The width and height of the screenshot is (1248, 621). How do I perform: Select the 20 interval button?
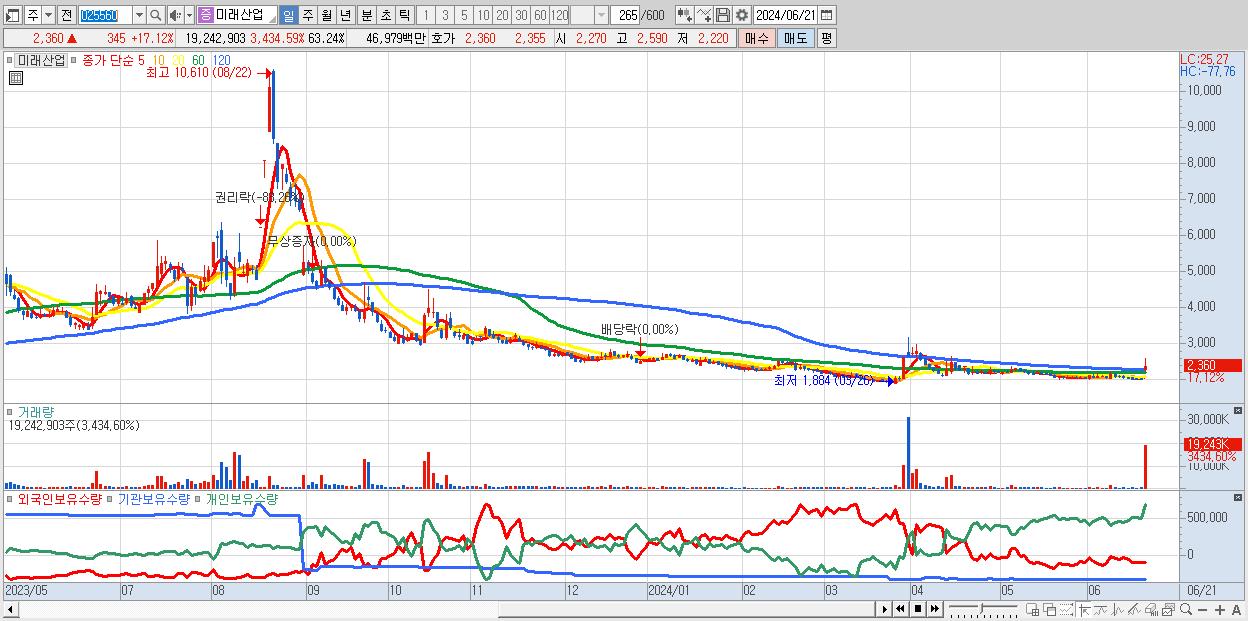[502, 15]
